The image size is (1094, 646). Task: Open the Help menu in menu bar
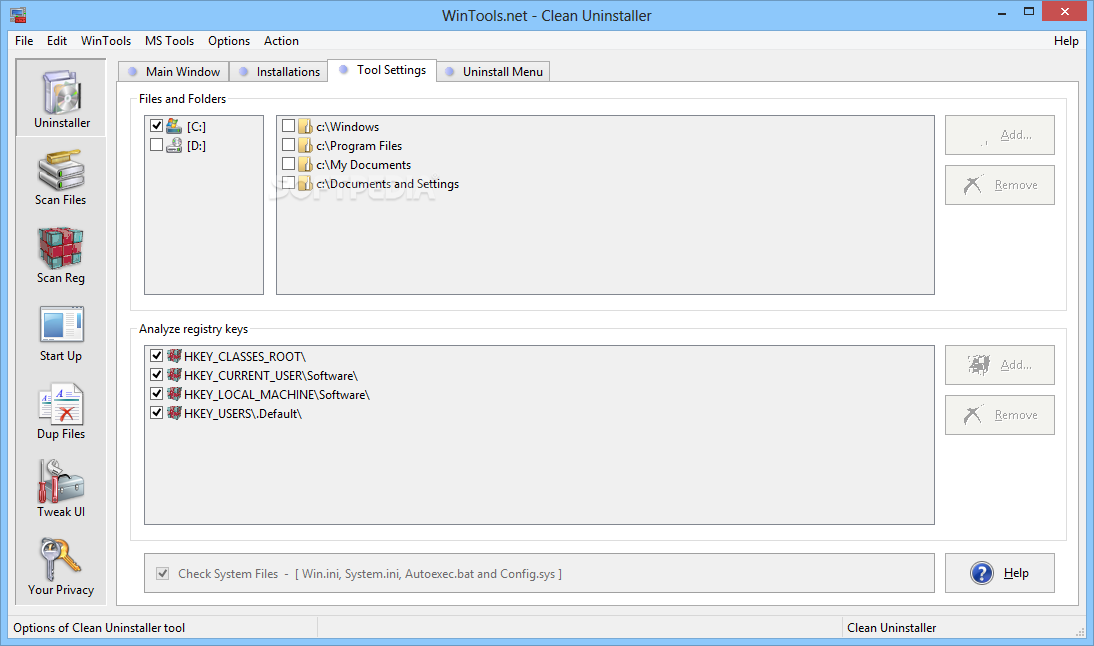click(x=1066, y=40)
